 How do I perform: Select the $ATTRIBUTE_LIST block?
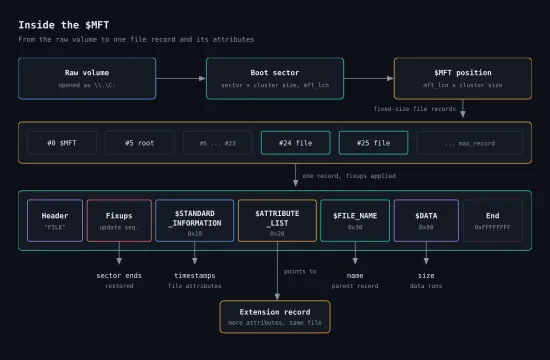[x=277, y=221]
